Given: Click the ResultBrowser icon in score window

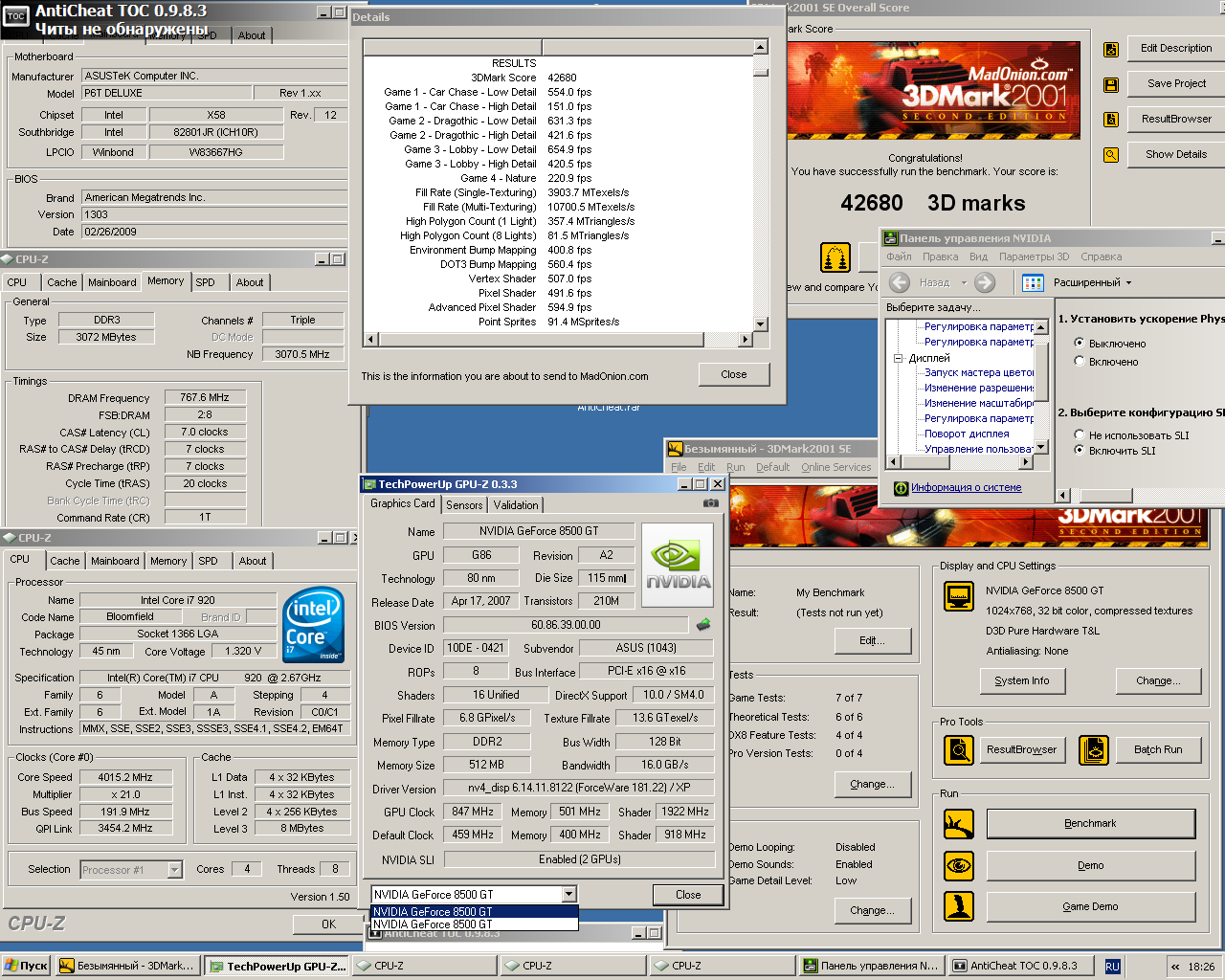Looking at the screenshot, I should [1111, 120].
